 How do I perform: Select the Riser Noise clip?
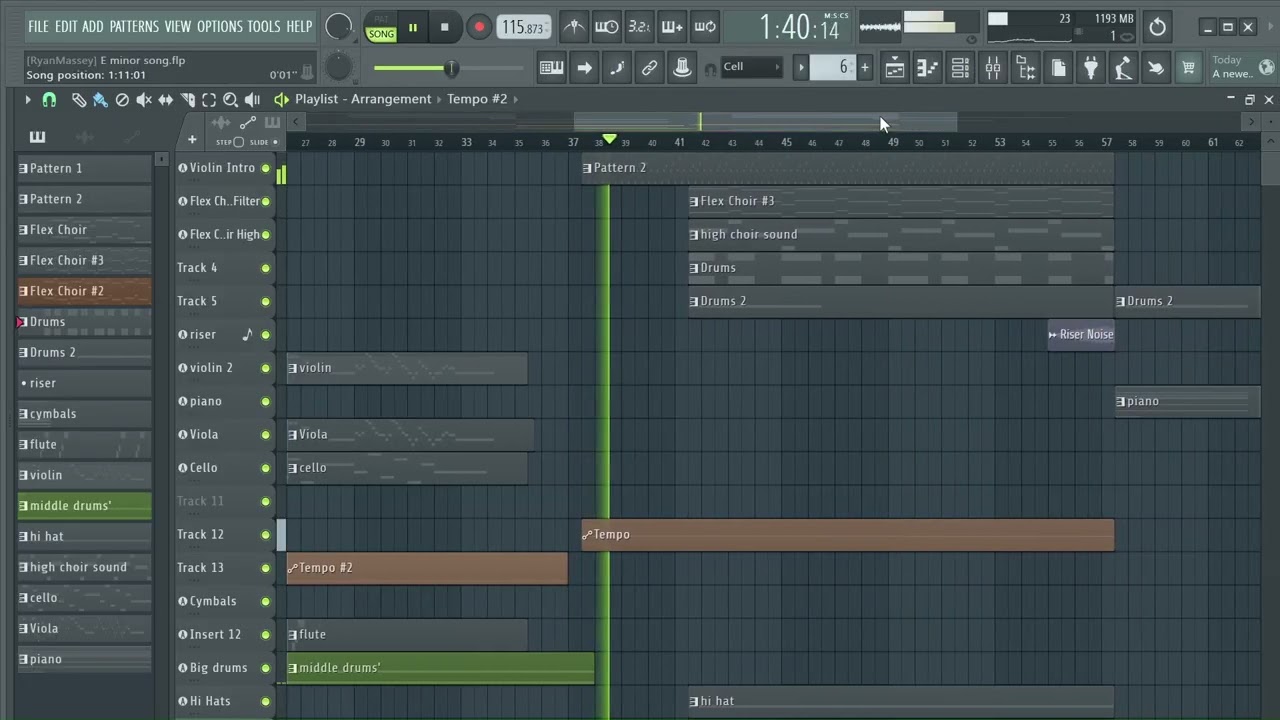[x=1080, y=335]
